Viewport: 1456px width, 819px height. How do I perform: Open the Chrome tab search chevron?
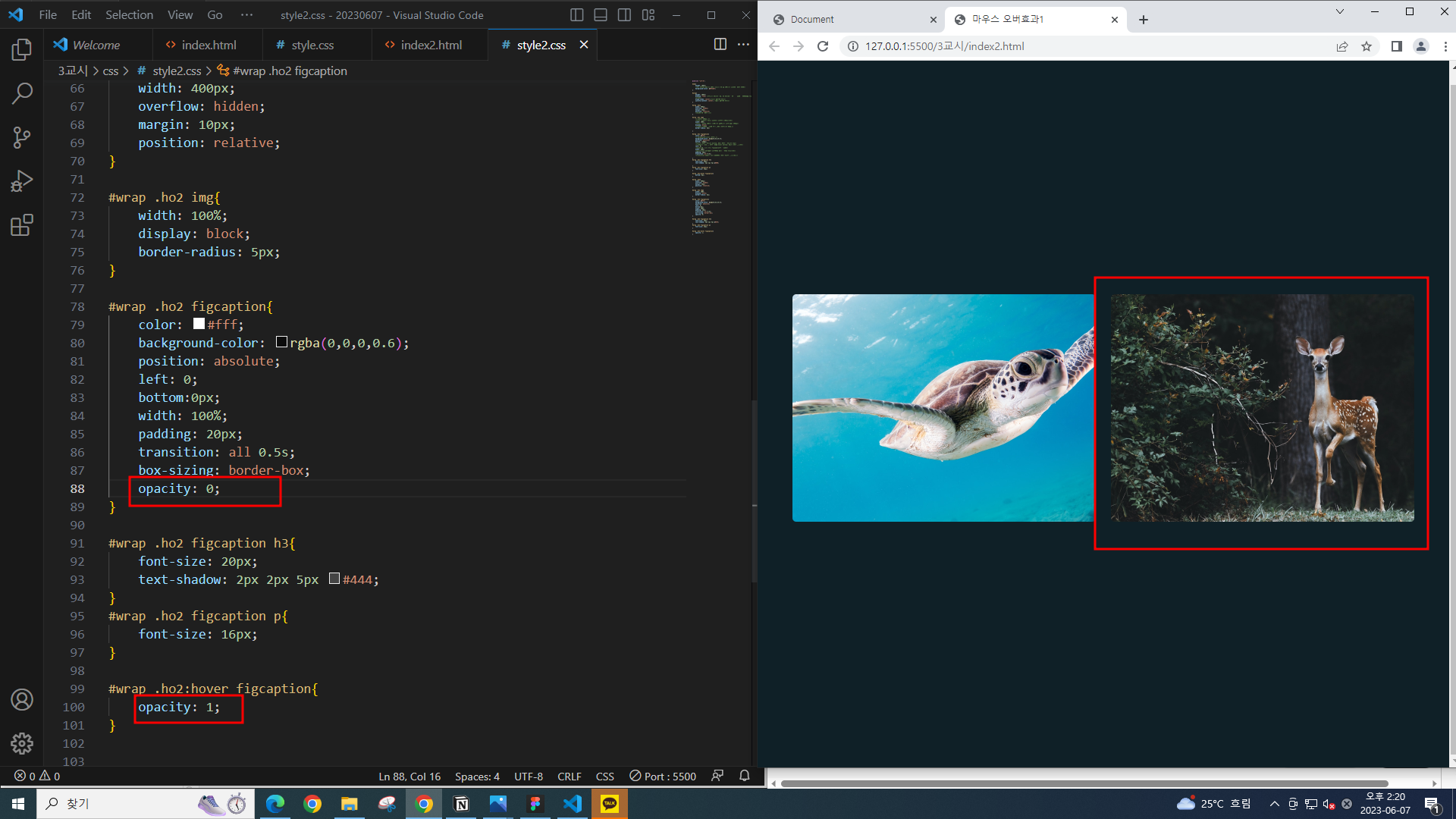pyautogui.click(x=1340, y=11)
